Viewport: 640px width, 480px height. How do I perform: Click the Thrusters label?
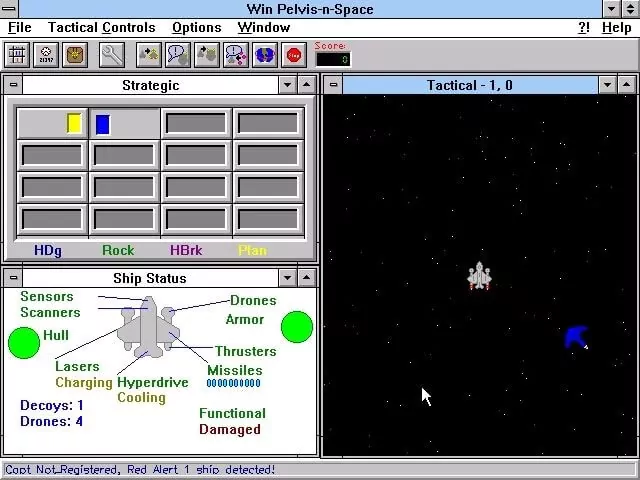pyautogui.click(x=246, y=351)
